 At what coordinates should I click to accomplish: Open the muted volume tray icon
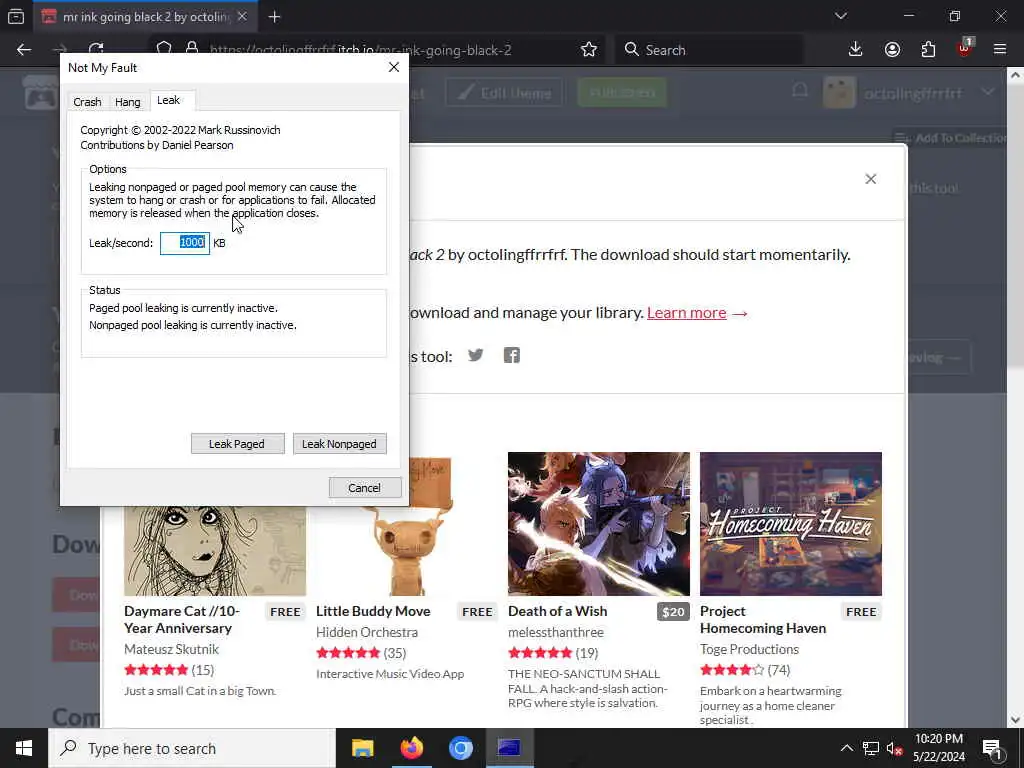click(x=894, y=748)
